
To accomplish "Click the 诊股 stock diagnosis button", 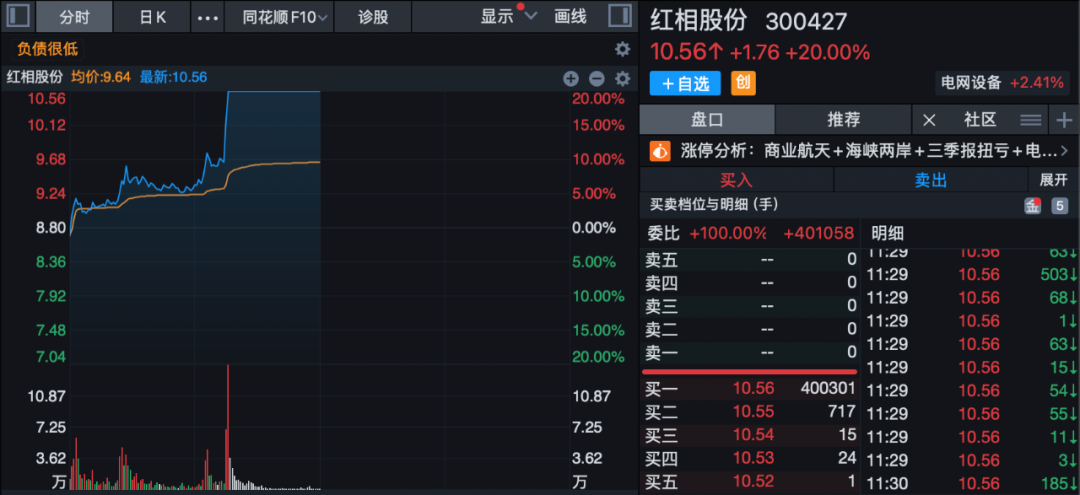I will 373,17.
